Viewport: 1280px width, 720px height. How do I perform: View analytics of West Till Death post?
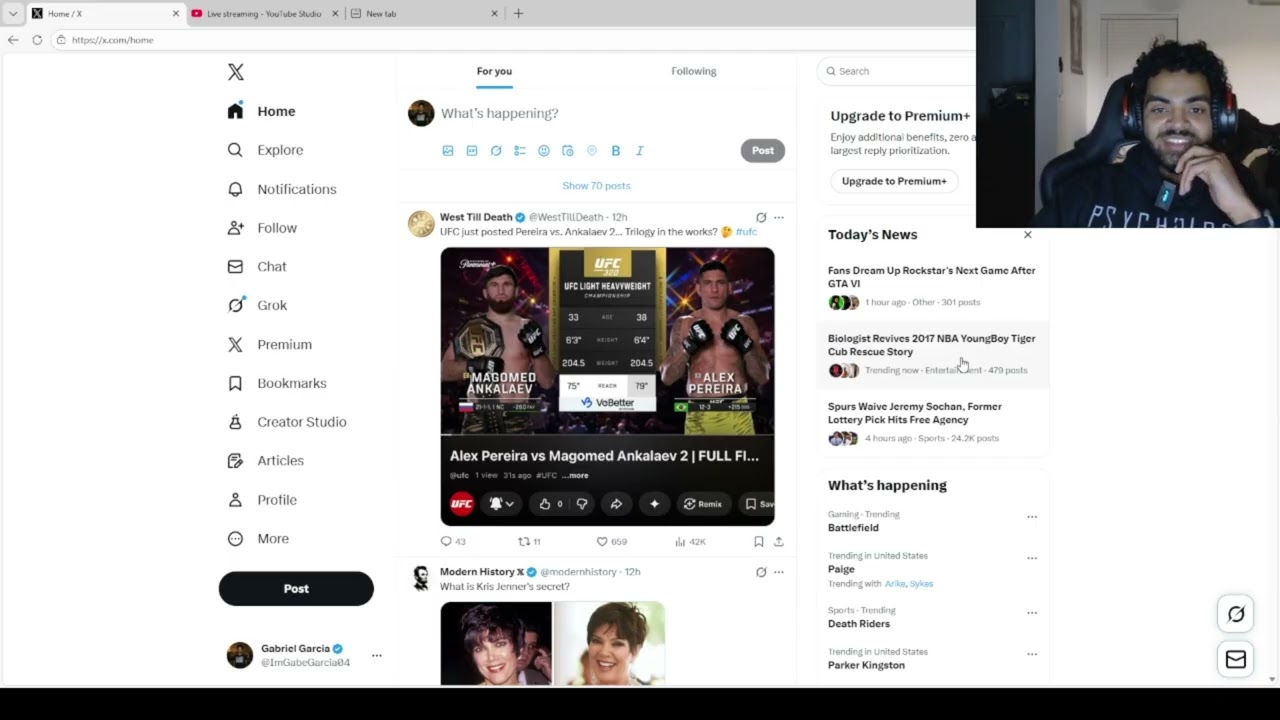[x=690, y=541]
